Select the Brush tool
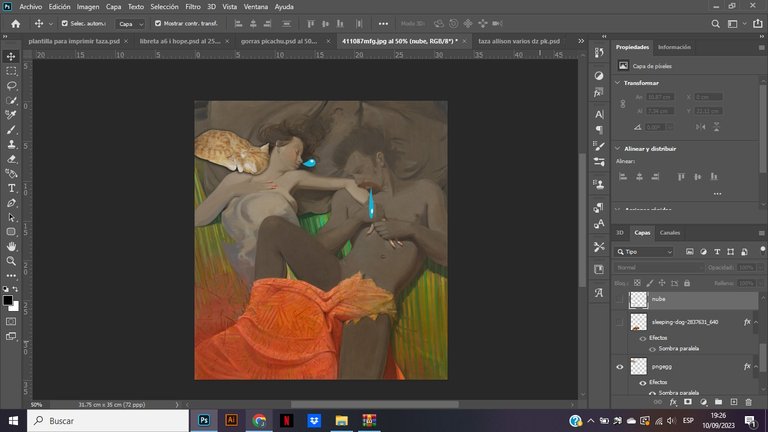 pyautogui.click(x=11, y=130)
